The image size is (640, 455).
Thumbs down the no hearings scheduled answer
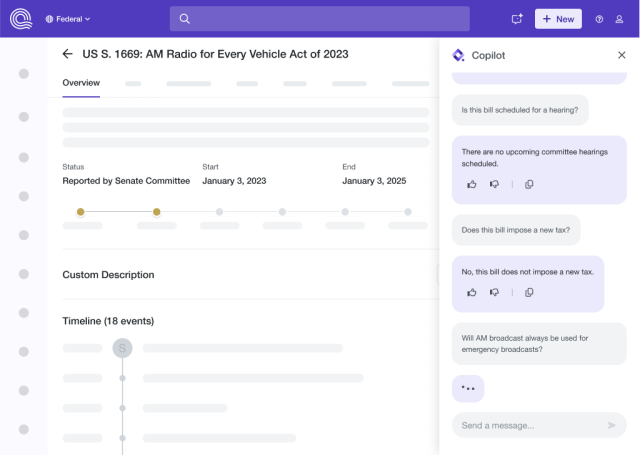point(494,184)
